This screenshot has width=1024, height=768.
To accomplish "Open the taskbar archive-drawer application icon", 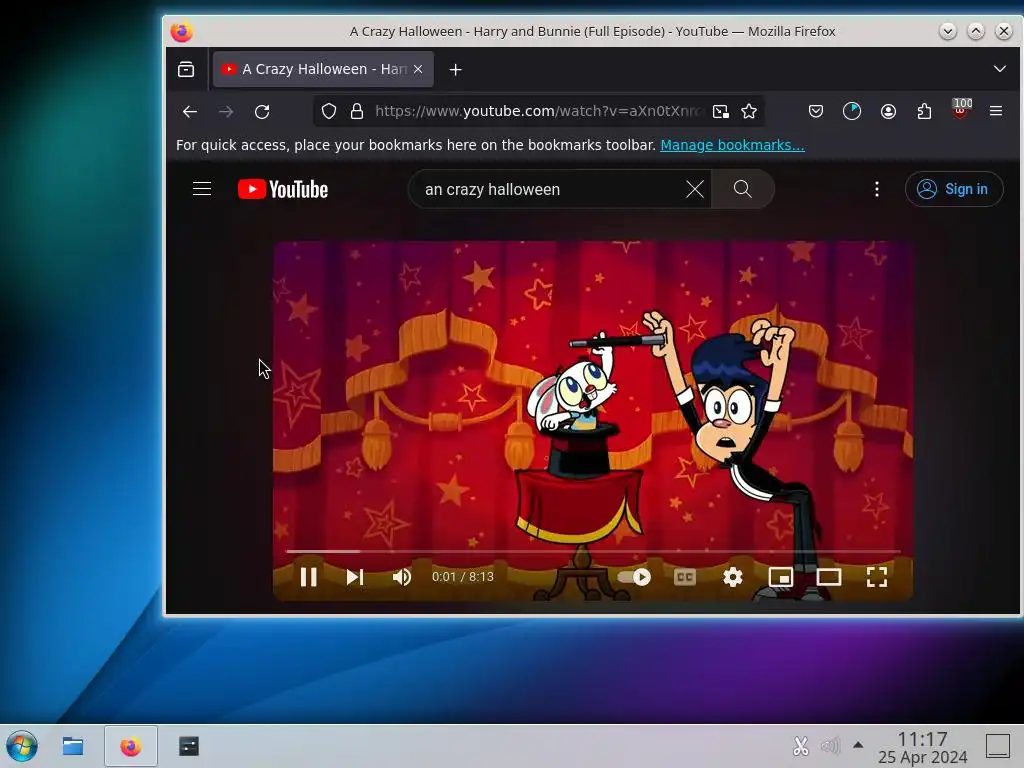I will 189,746.
